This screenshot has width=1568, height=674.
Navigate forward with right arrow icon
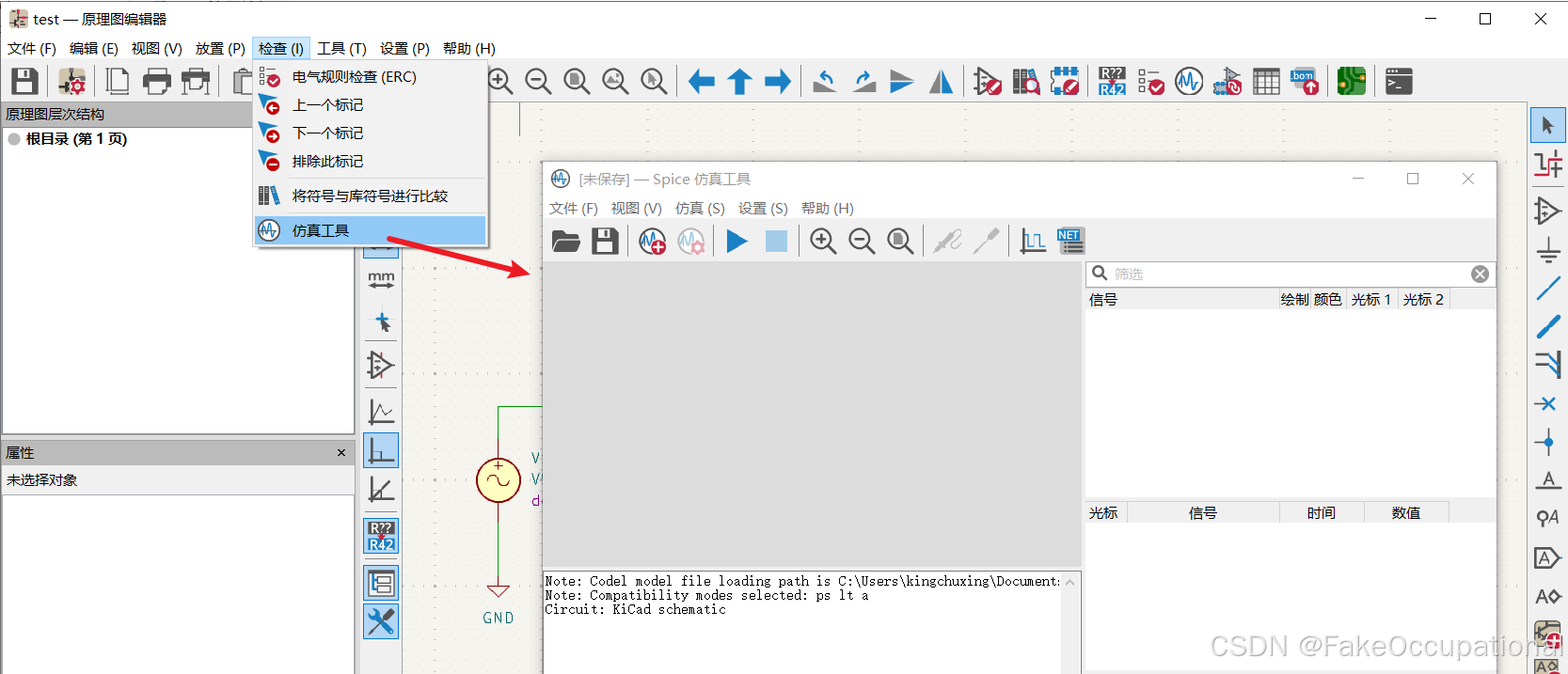tap(778, 82)
